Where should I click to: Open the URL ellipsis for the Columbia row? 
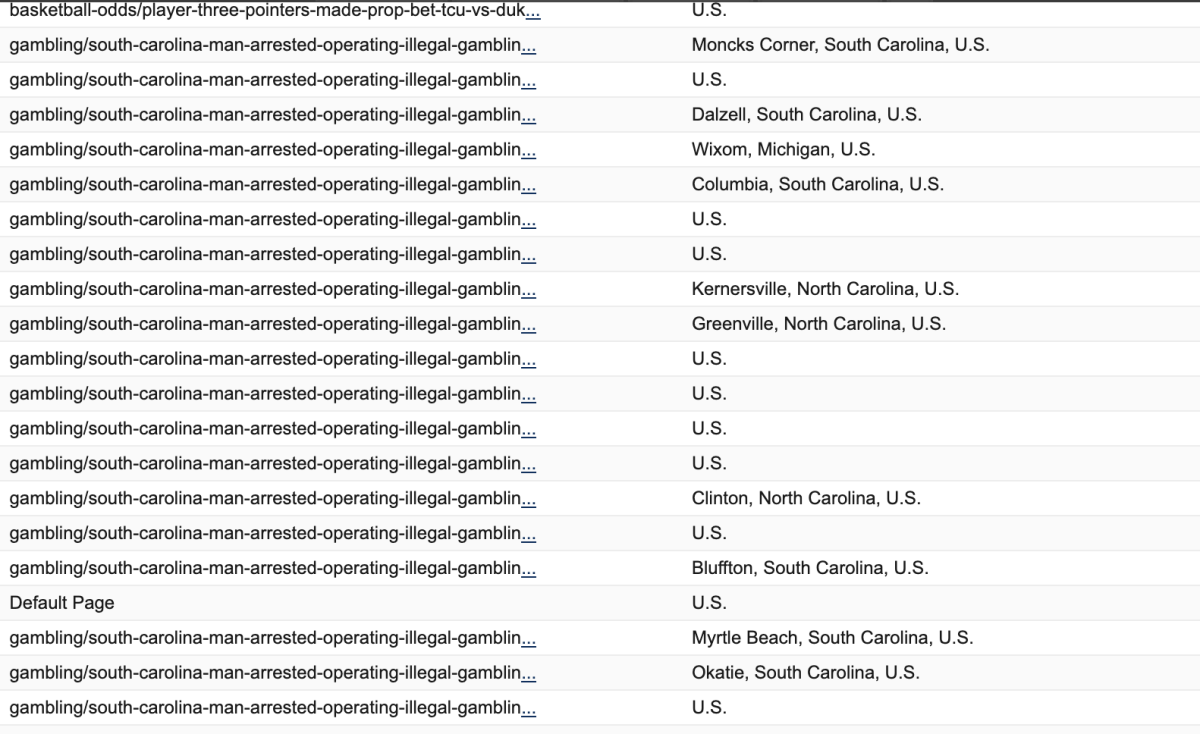tap(528, 186)
